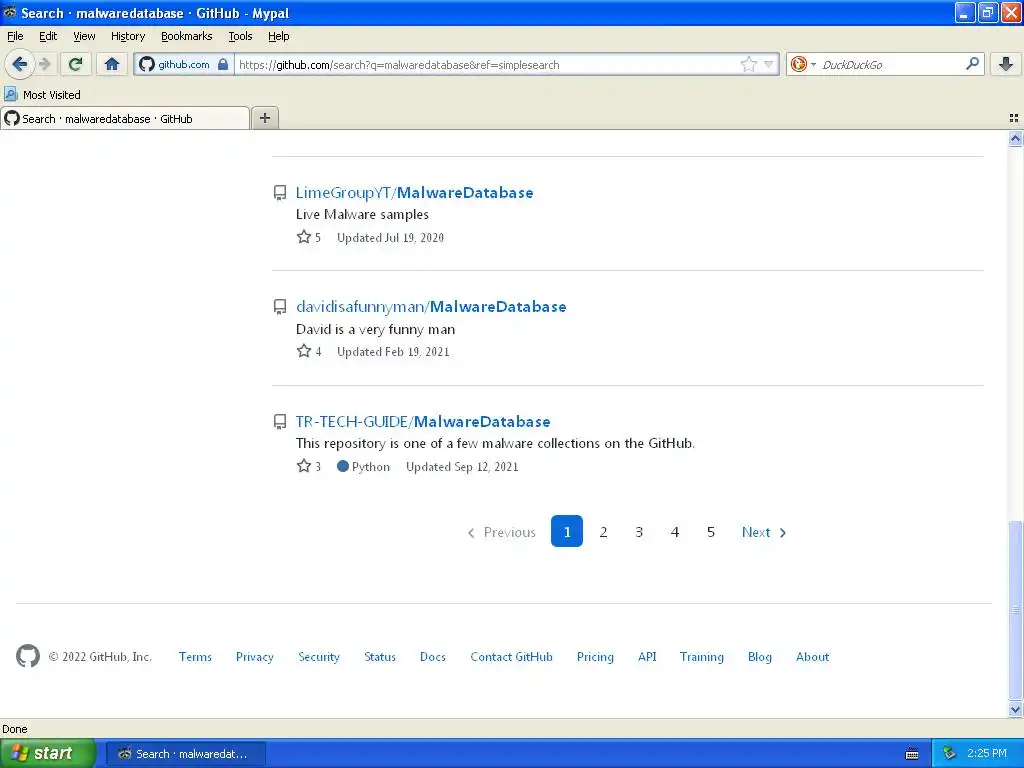Go to page 2 of results
Viewport: 1024px width, 768px height.
(603, 532)
